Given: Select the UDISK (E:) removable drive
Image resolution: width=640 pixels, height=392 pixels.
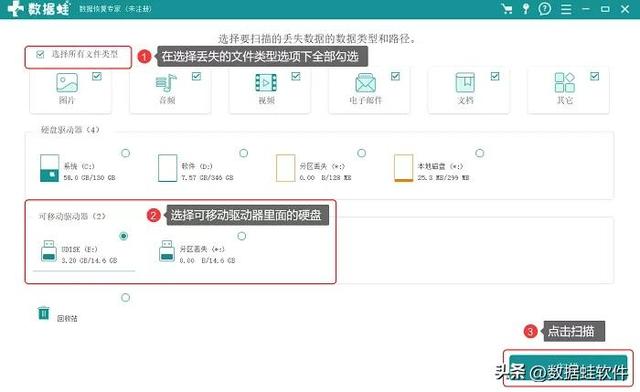Looking at the screenshot, I should (x=124, y=236).
